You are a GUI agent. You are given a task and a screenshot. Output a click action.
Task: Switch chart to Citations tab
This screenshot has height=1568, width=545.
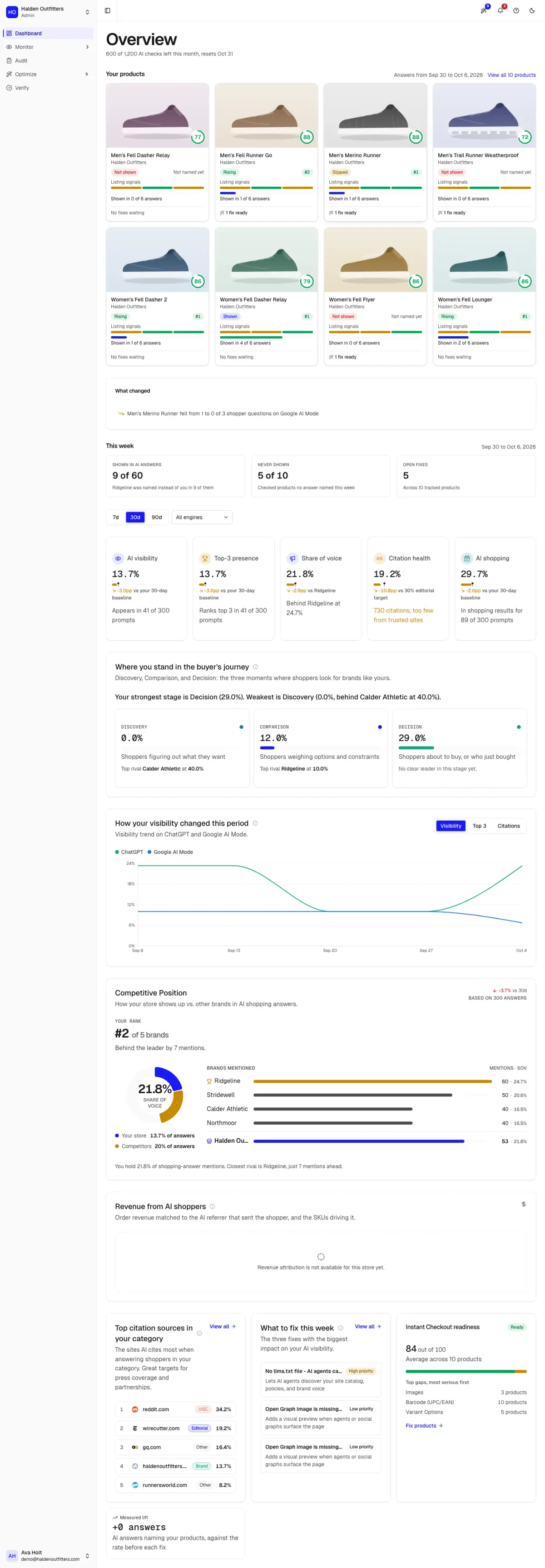point(509,826)
